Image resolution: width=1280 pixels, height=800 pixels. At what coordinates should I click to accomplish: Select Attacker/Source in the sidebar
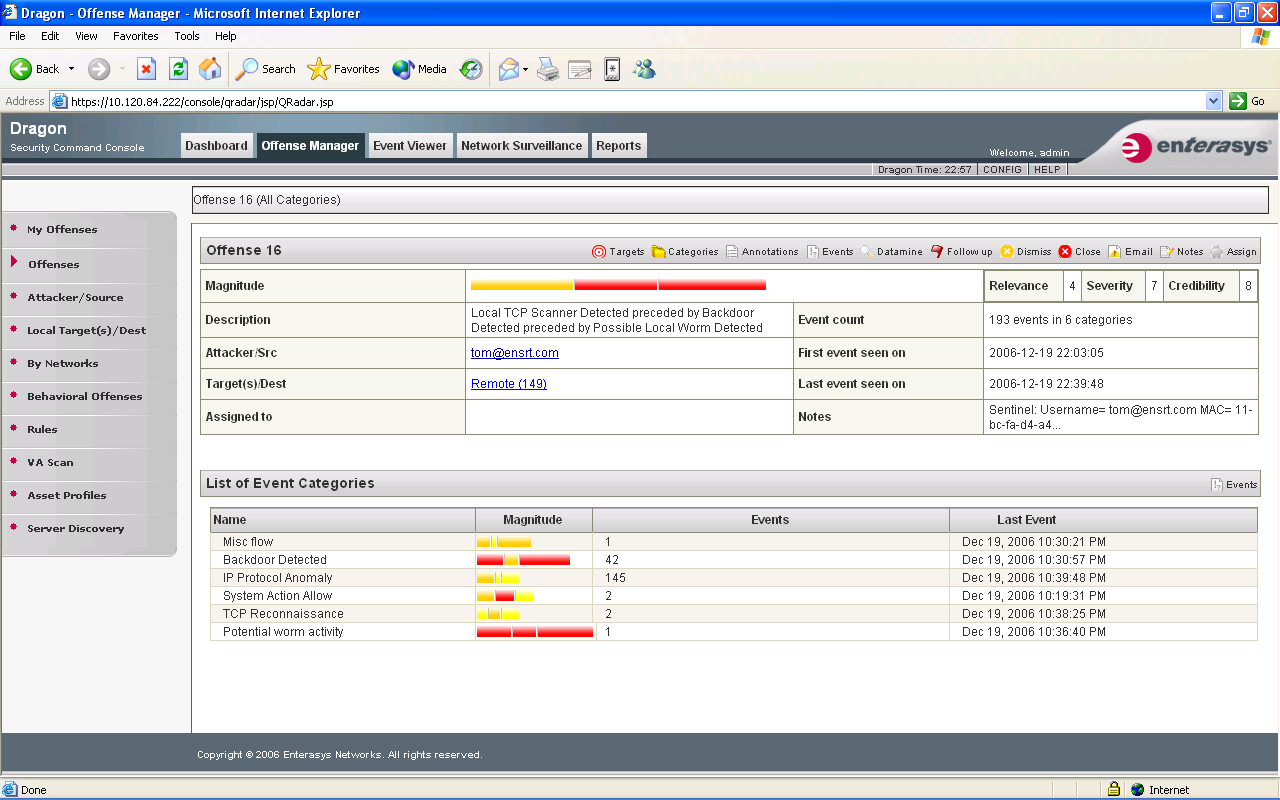click(75, 298)
